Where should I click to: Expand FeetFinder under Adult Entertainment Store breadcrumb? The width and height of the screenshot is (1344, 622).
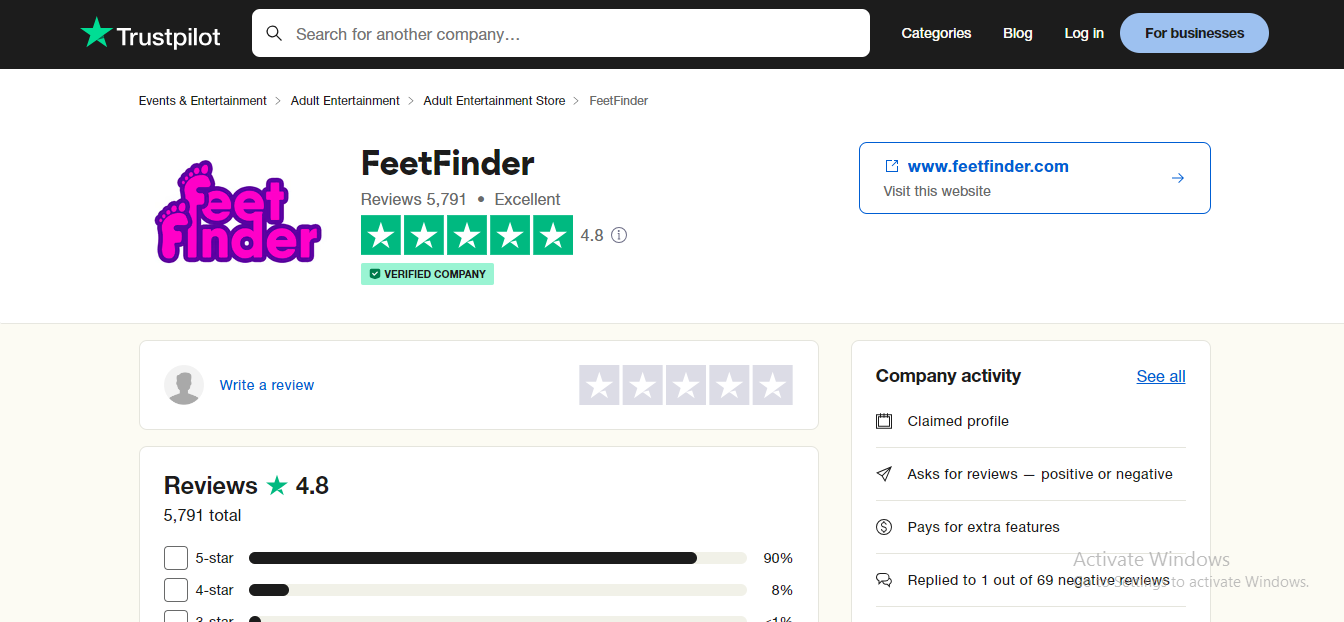(x=618, y=100)
